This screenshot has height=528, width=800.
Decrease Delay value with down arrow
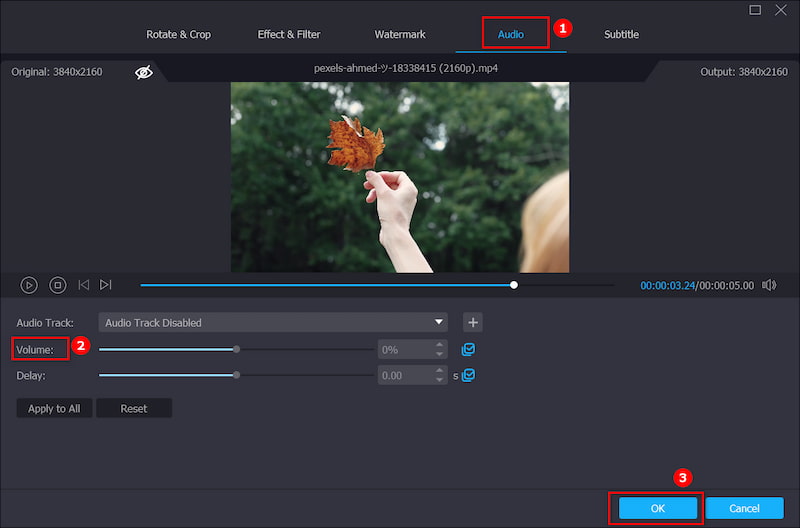(x=439, y=380)
